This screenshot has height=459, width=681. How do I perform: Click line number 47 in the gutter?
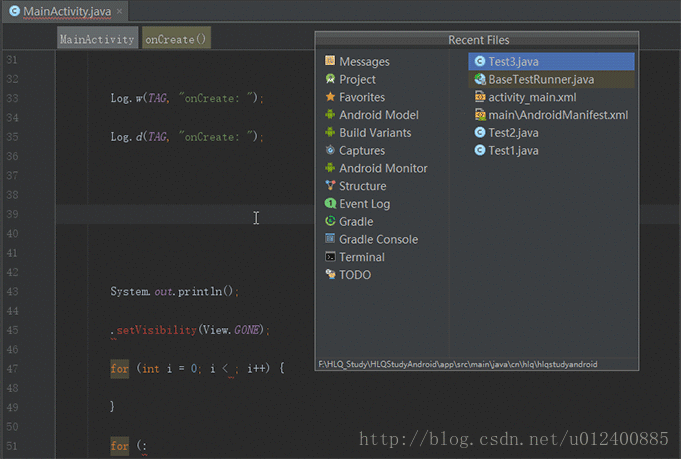pos(13,369)
